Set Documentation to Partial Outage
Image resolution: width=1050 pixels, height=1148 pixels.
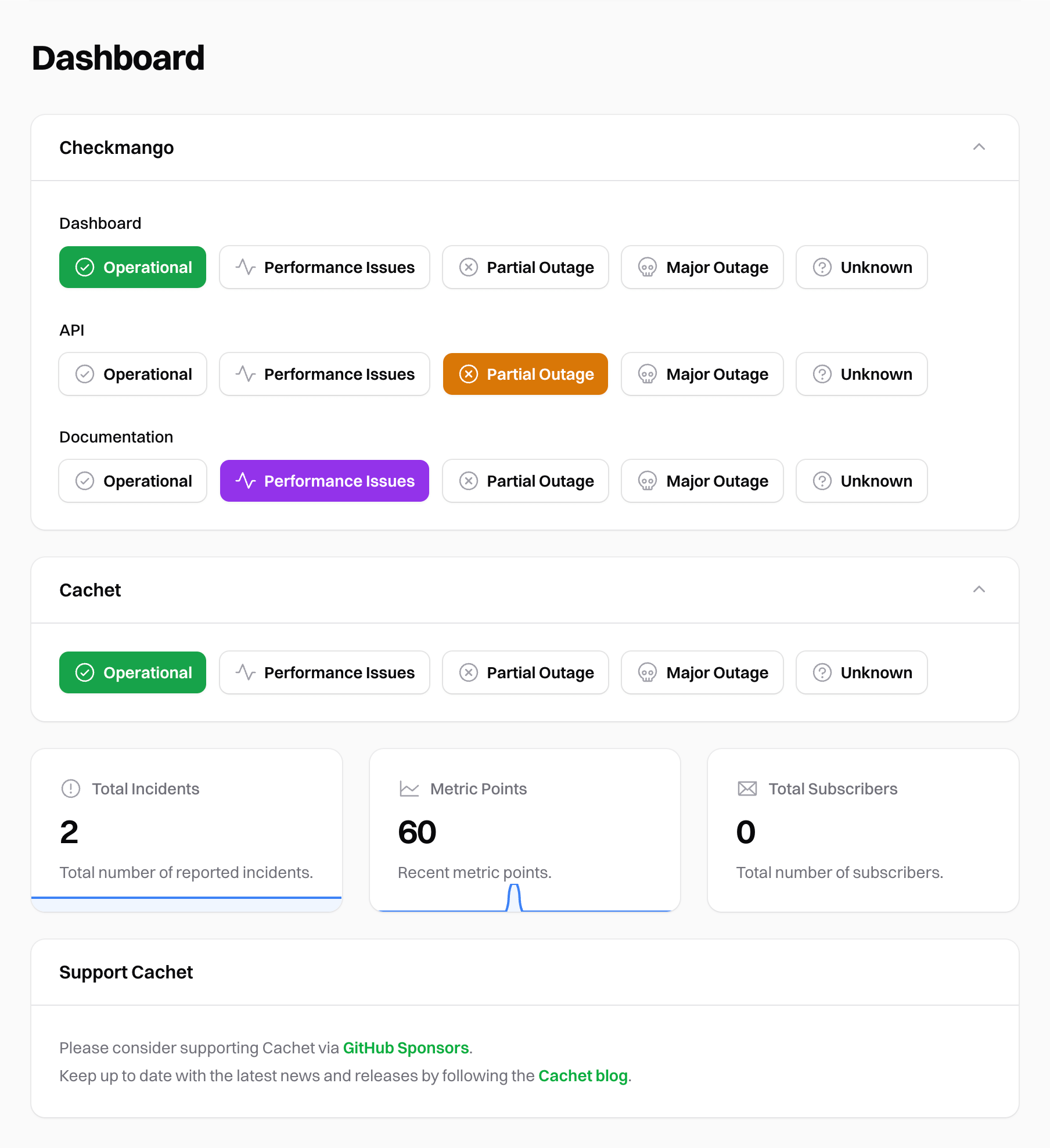click(x=526, y=481)
